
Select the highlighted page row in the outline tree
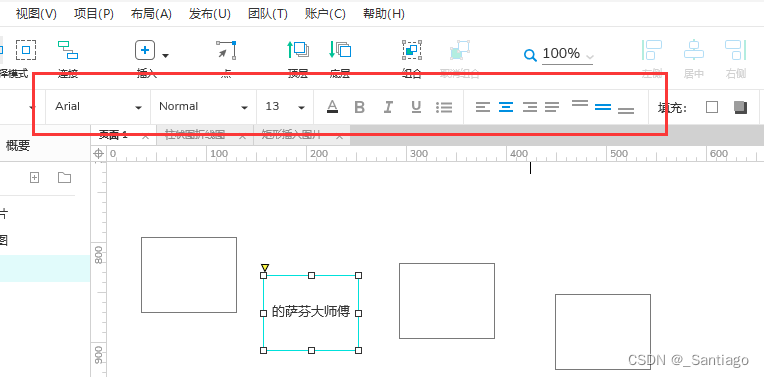click(x=45, y=268)
